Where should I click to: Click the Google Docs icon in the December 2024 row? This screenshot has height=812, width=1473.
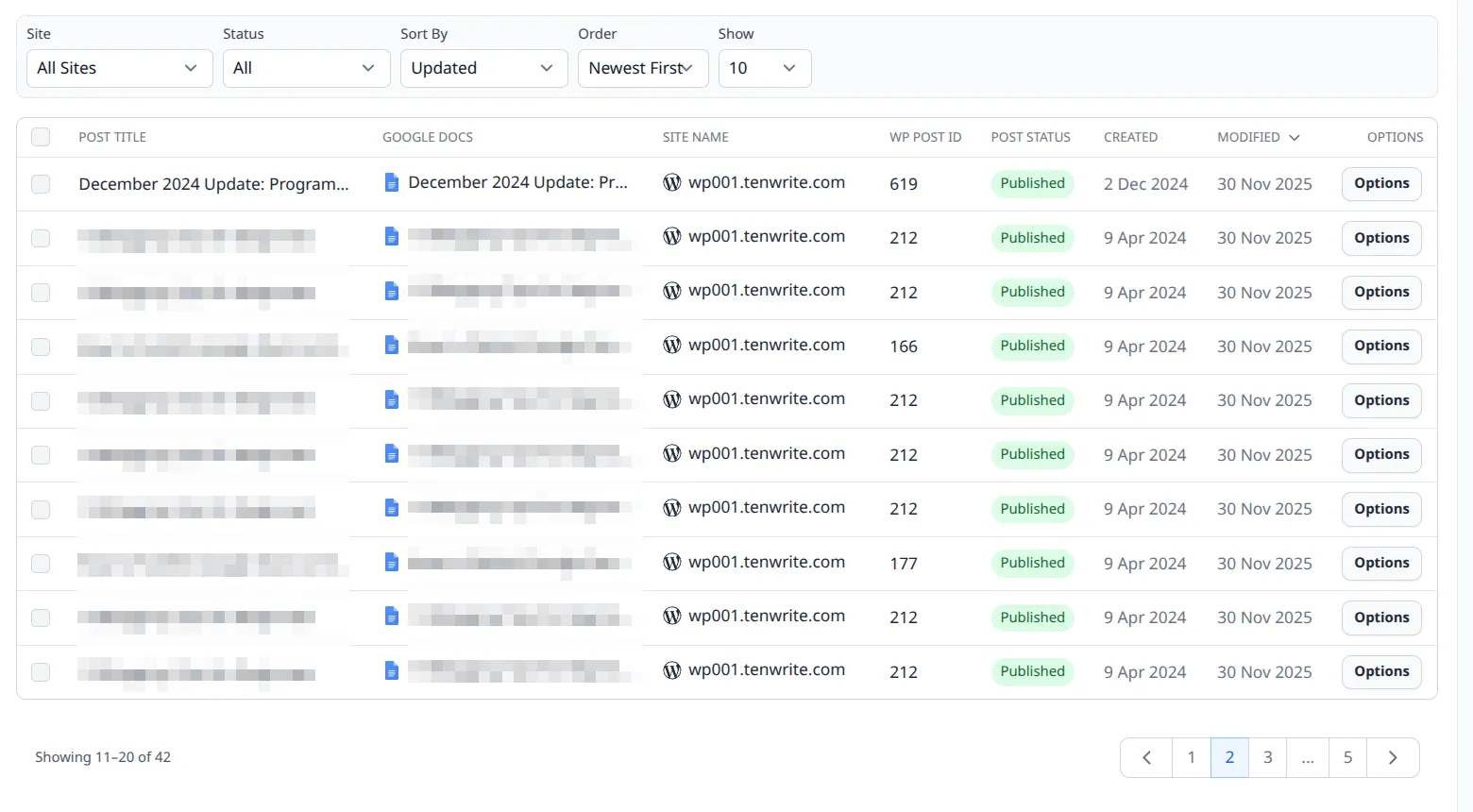pos(392,183)
